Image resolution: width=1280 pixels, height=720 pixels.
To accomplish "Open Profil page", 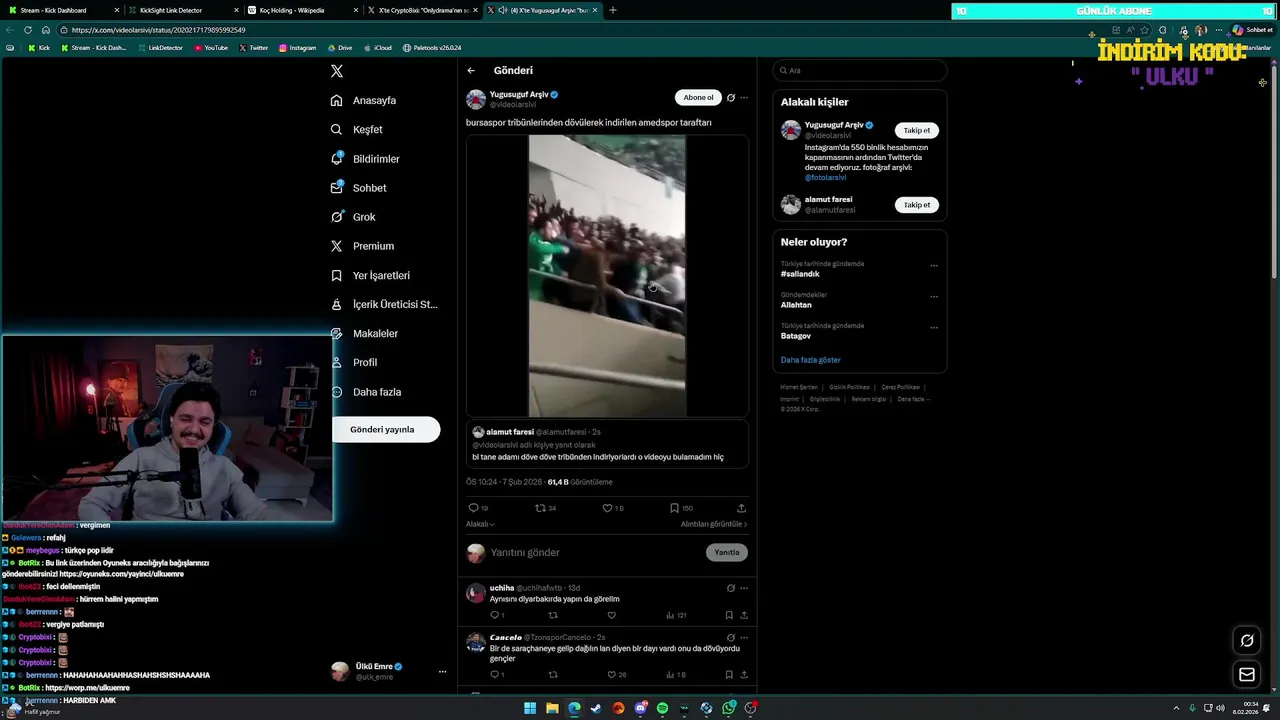I will 353,362.
